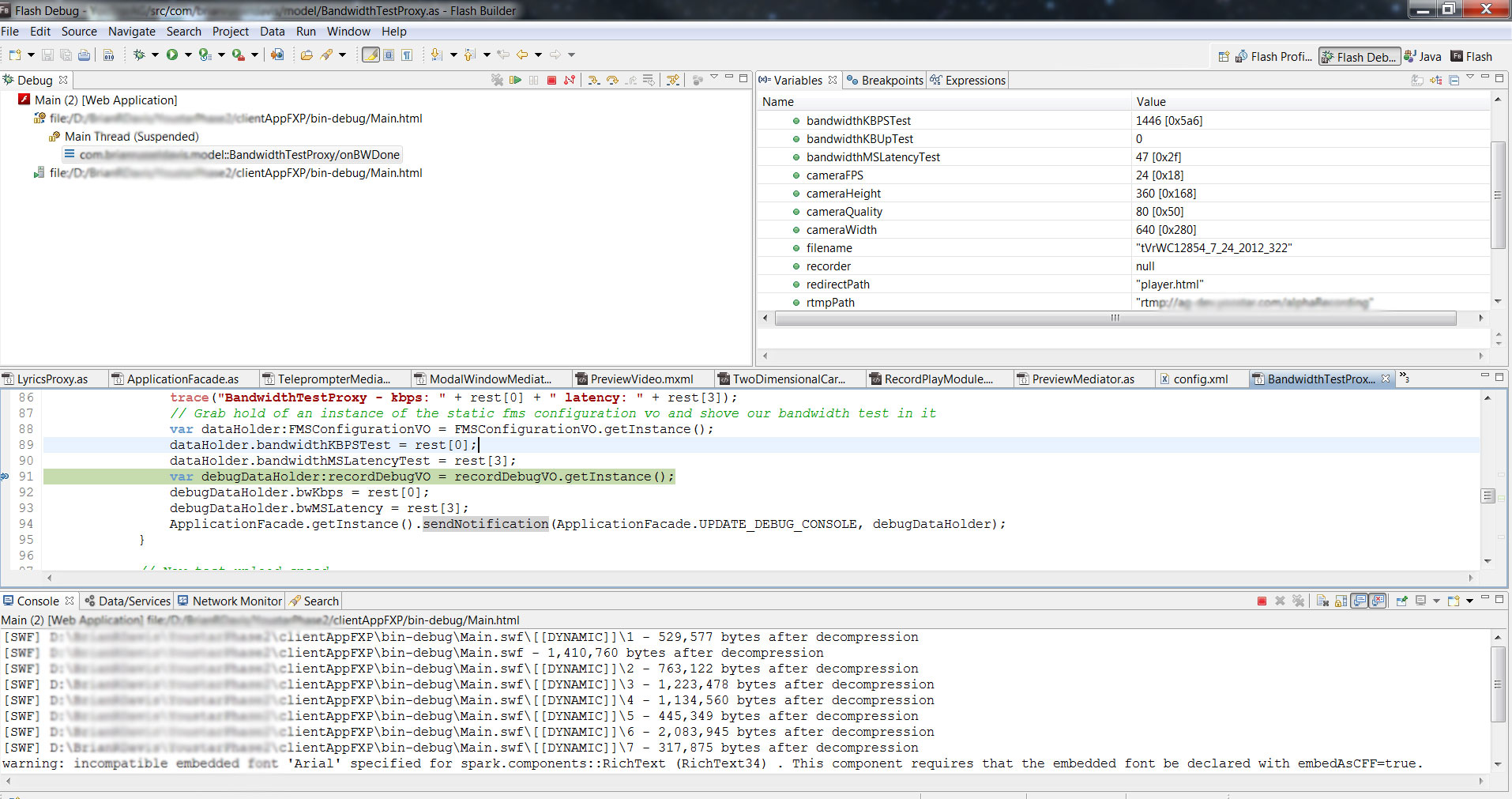Pin the Console view
The width and height of the screenshot is (1512, 799).
(1401, 601)
